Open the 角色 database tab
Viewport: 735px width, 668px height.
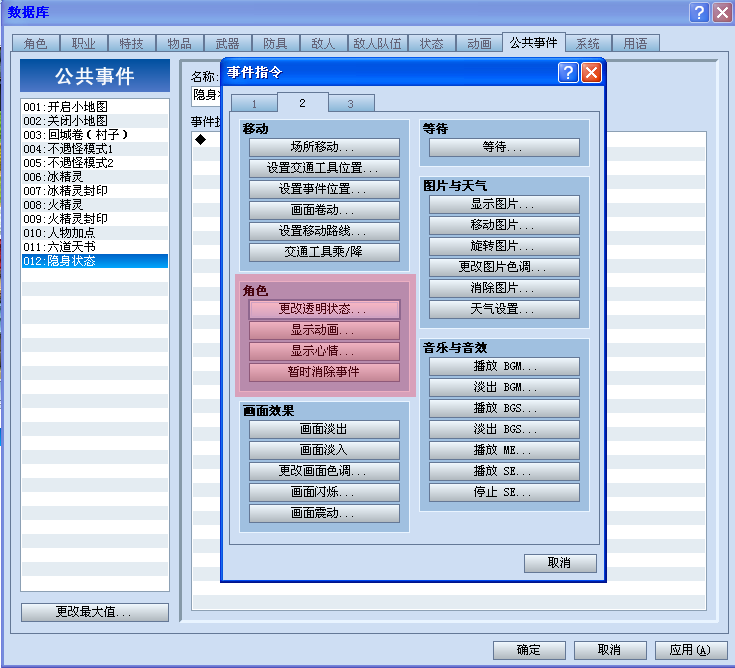pos(36,44)
